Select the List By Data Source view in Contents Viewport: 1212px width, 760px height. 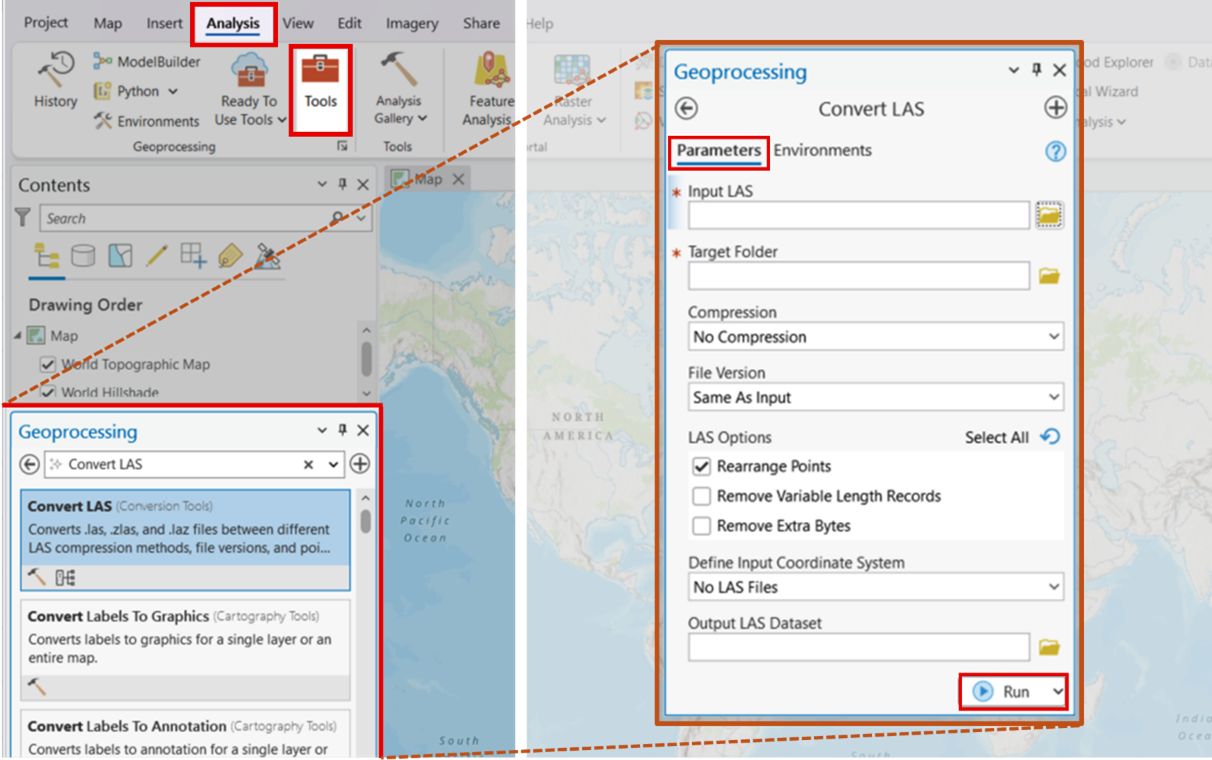[82, 257]
